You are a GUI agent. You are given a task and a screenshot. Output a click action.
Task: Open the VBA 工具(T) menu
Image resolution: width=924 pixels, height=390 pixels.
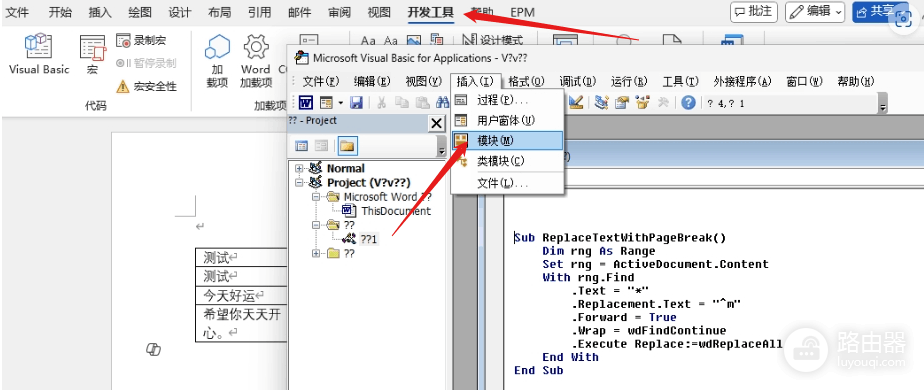[x=680, y=81]
